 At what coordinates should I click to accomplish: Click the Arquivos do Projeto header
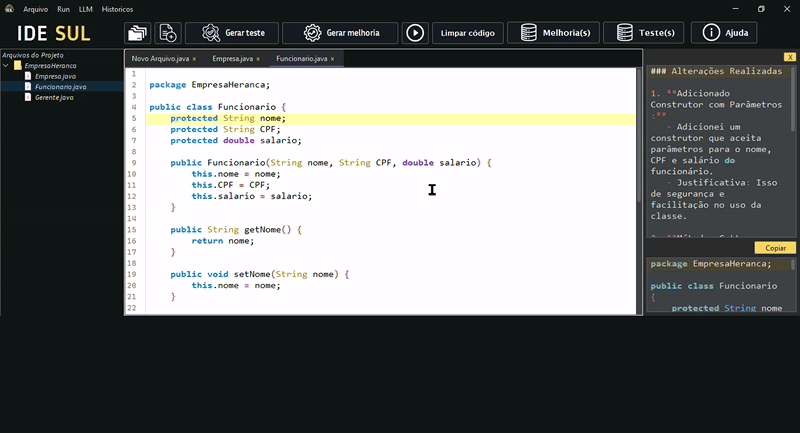point(33,55)
